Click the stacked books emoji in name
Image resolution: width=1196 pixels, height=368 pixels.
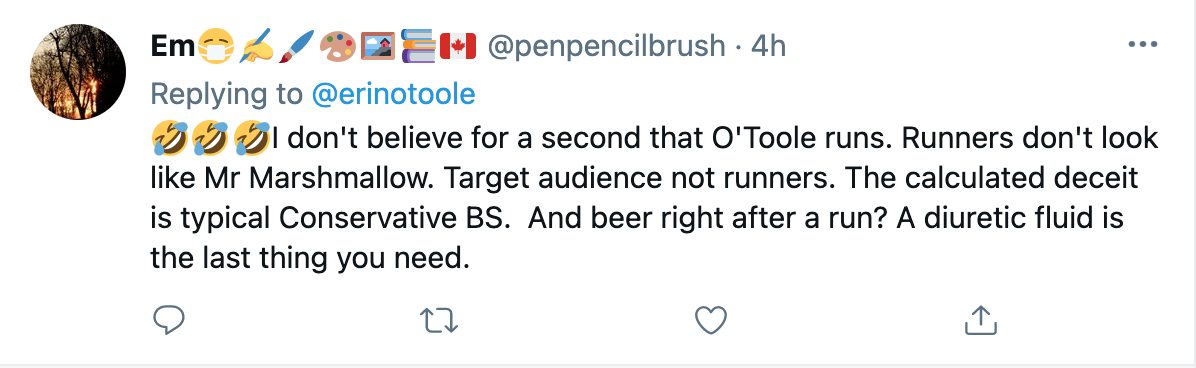pyautogui.click(x=417, y=47)
